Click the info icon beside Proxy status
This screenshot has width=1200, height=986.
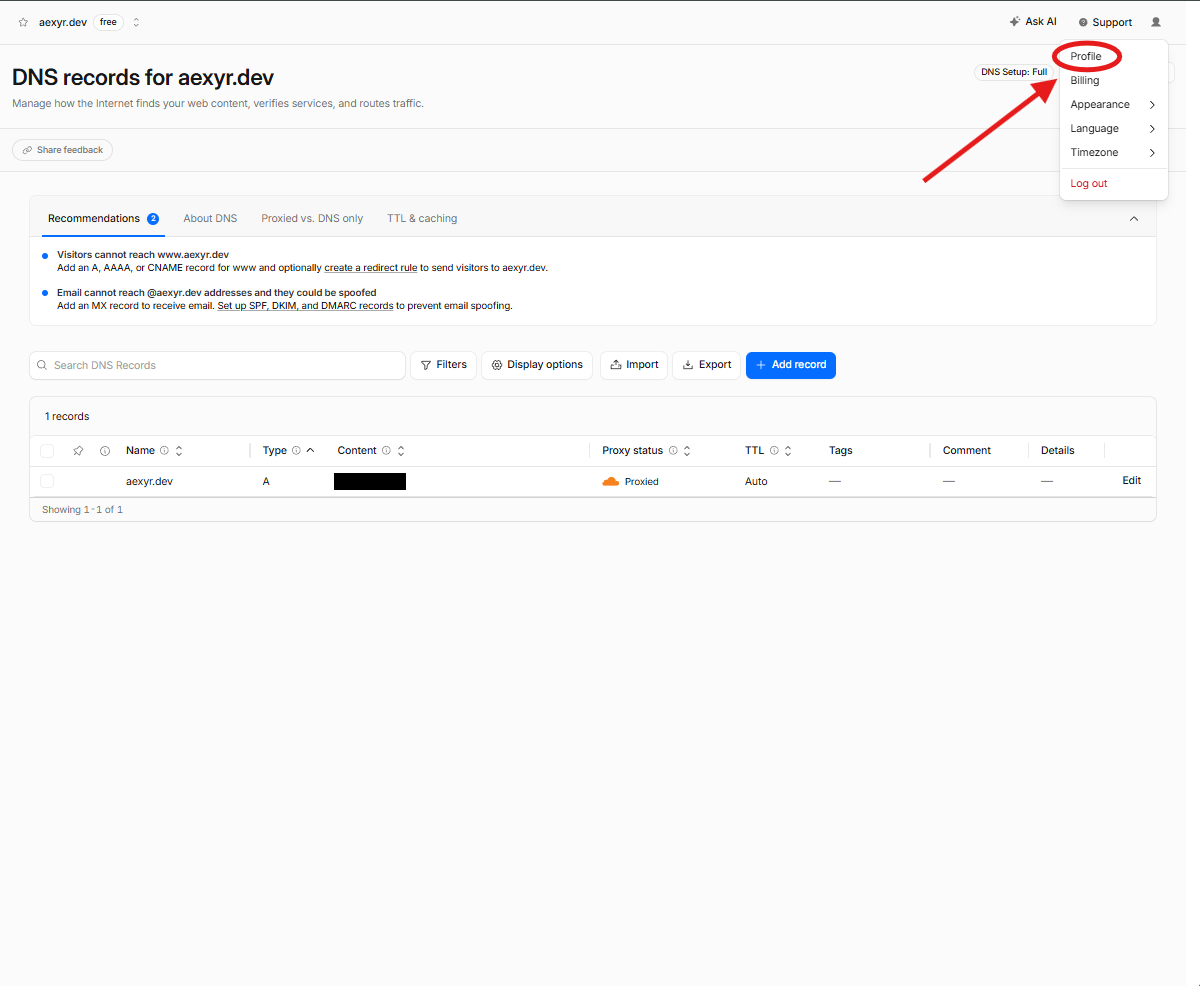673,451
